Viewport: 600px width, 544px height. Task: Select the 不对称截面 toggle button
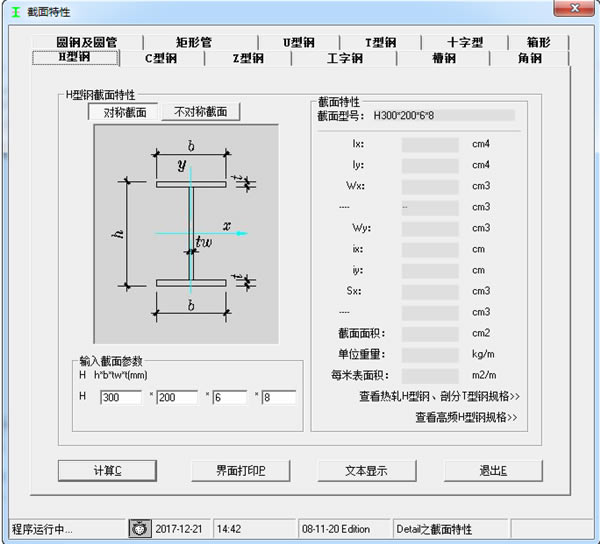pos(201,112)
